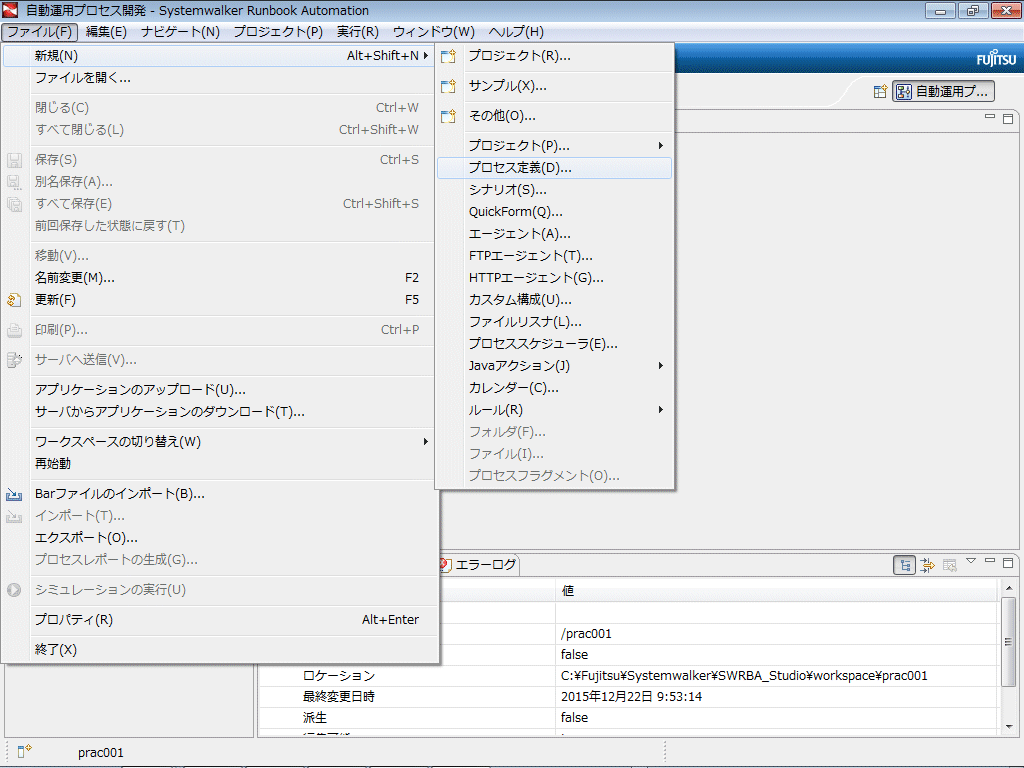Viewport: 1024px width, 768px height.
Task: Switch to the 自動運用プ... perspective
Action: pyautogui.click(x=944, y=91)
